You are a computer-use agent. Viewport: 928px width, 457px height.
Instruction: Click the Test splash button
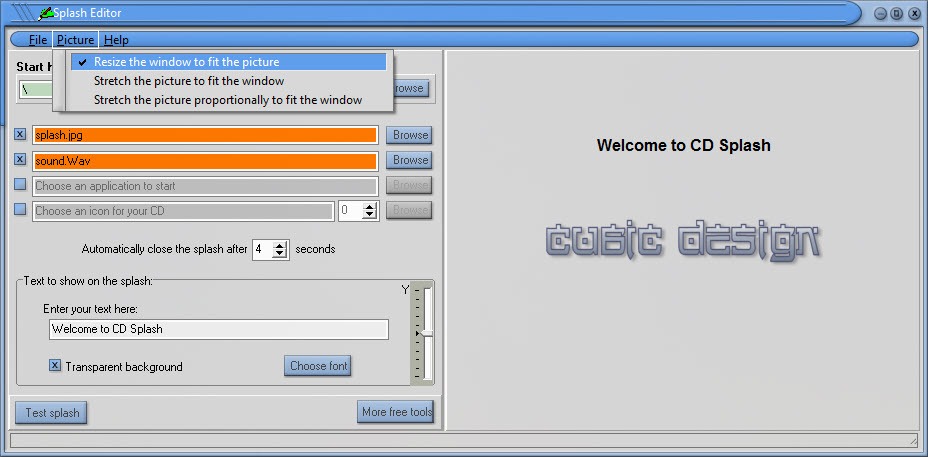click(x=50, y=413)
